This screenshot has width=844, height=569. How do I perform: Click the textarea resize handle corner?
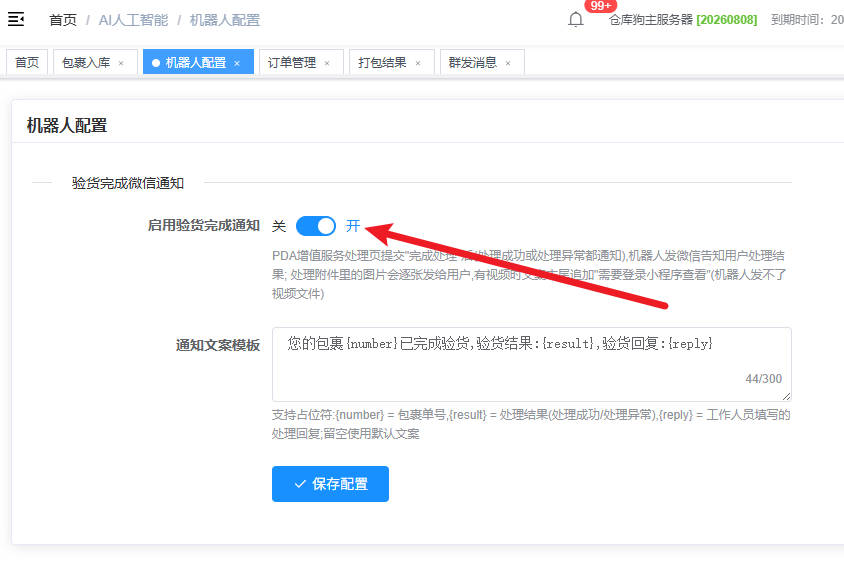click(x=786, y=397)
